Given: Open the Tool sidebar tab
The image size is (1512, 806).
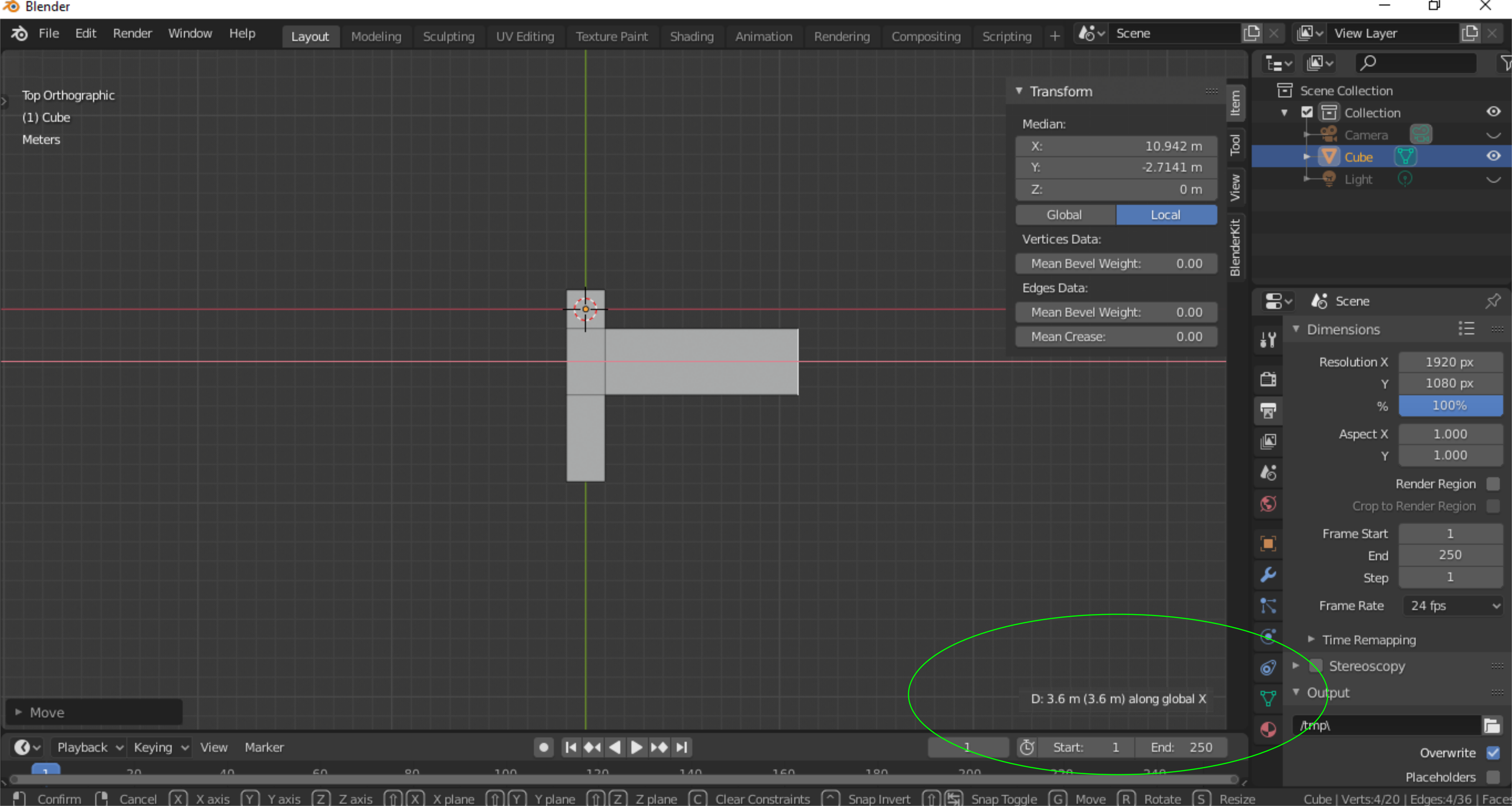Looking at the screenshot, I should click(x=1235, y=144).
